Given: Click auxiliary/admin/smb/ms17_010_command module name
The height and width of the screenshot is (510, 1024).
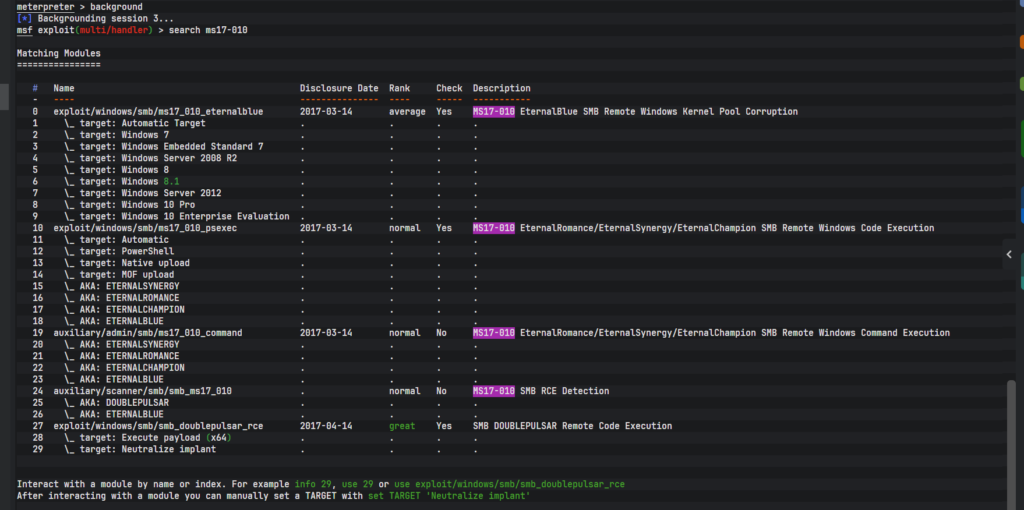Looking at the screenshot, I should tap(147, 332).
